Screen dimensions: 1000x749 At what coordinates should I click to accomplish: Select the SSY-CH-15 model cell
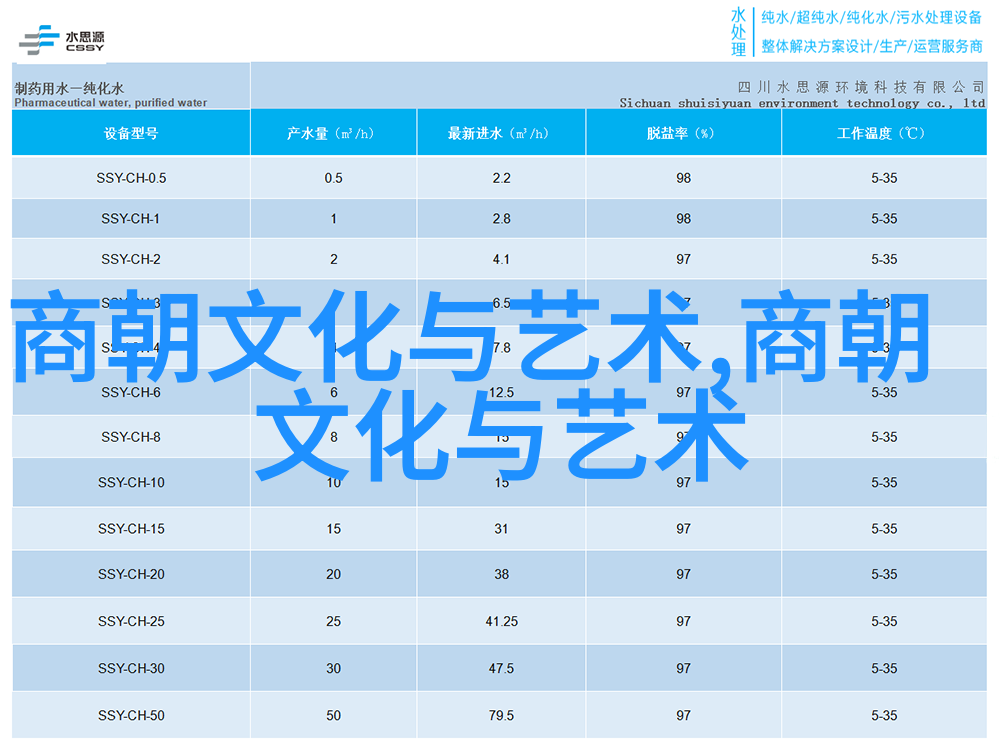pos(131,529)
